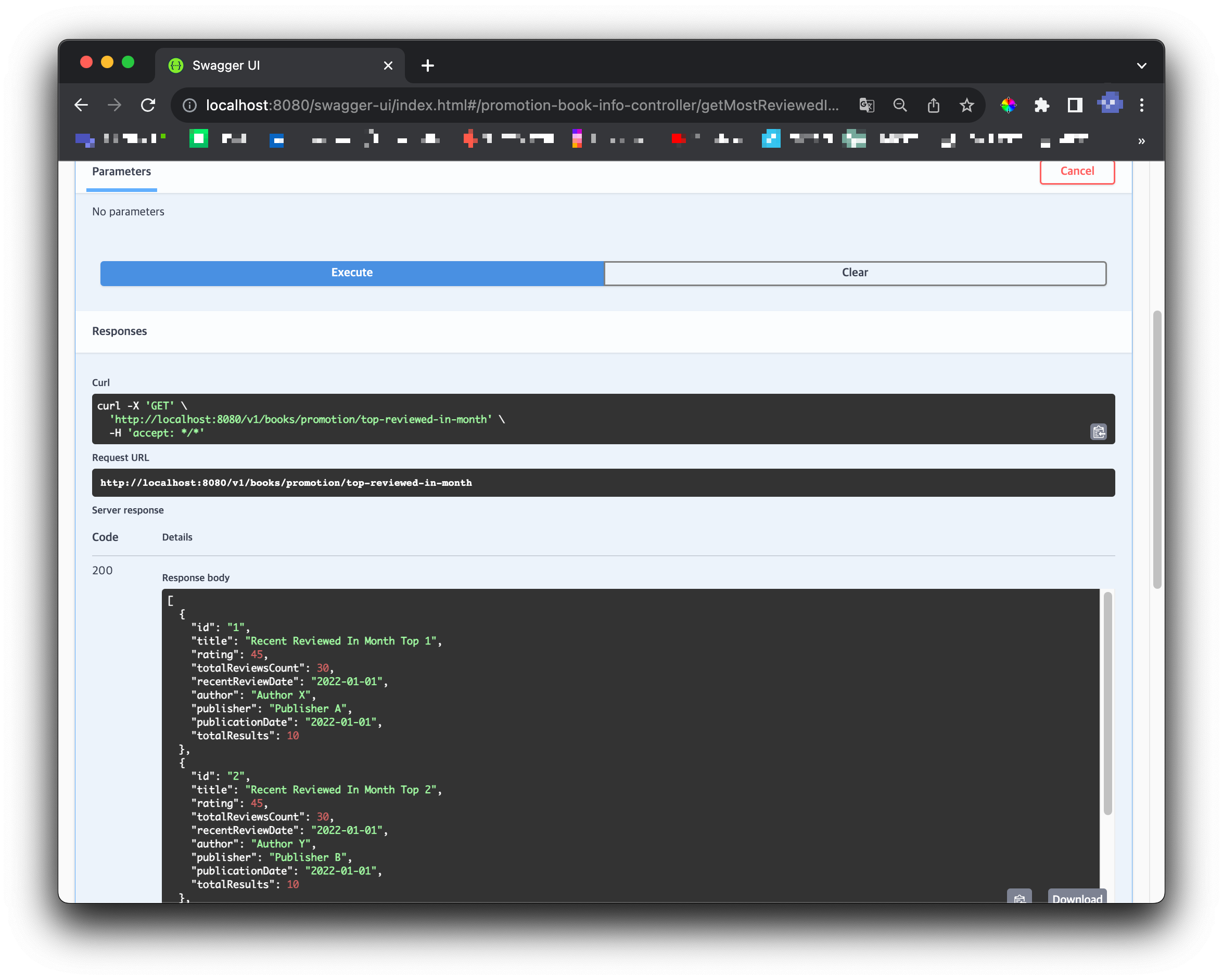The height and width of the screenshot is (980, 1223).
Task: Open the tab search dropdown arrow
Action: [x=1141, y=66]
